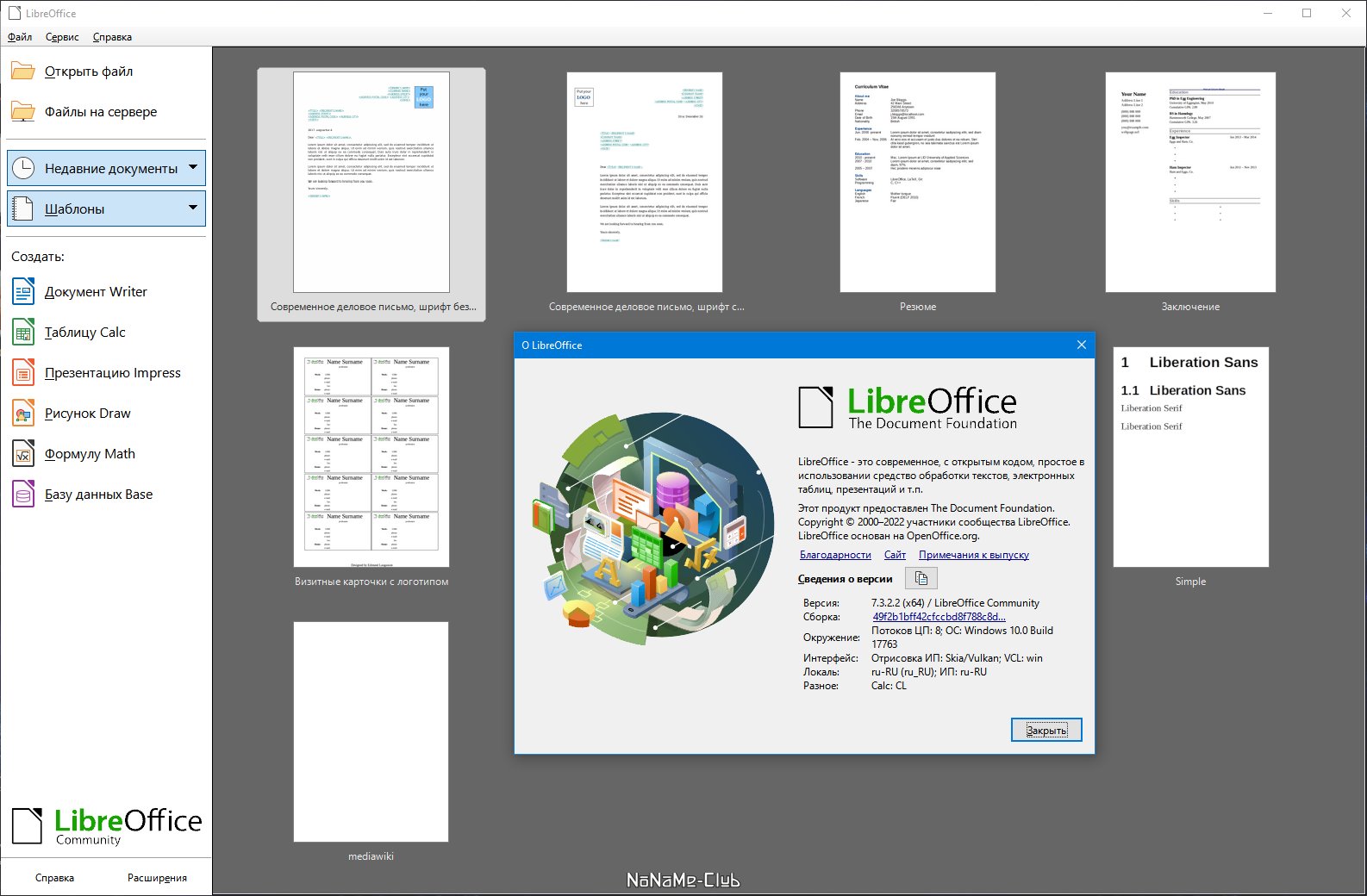Open the Благодарности link

[835, 555]
